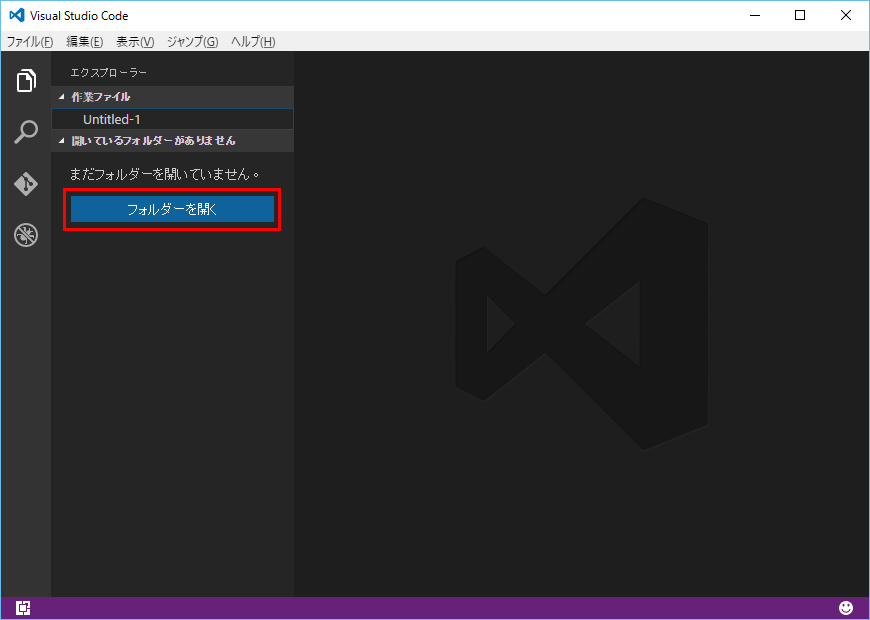Open the ヘルプ(H) menu

pos(253,42)
